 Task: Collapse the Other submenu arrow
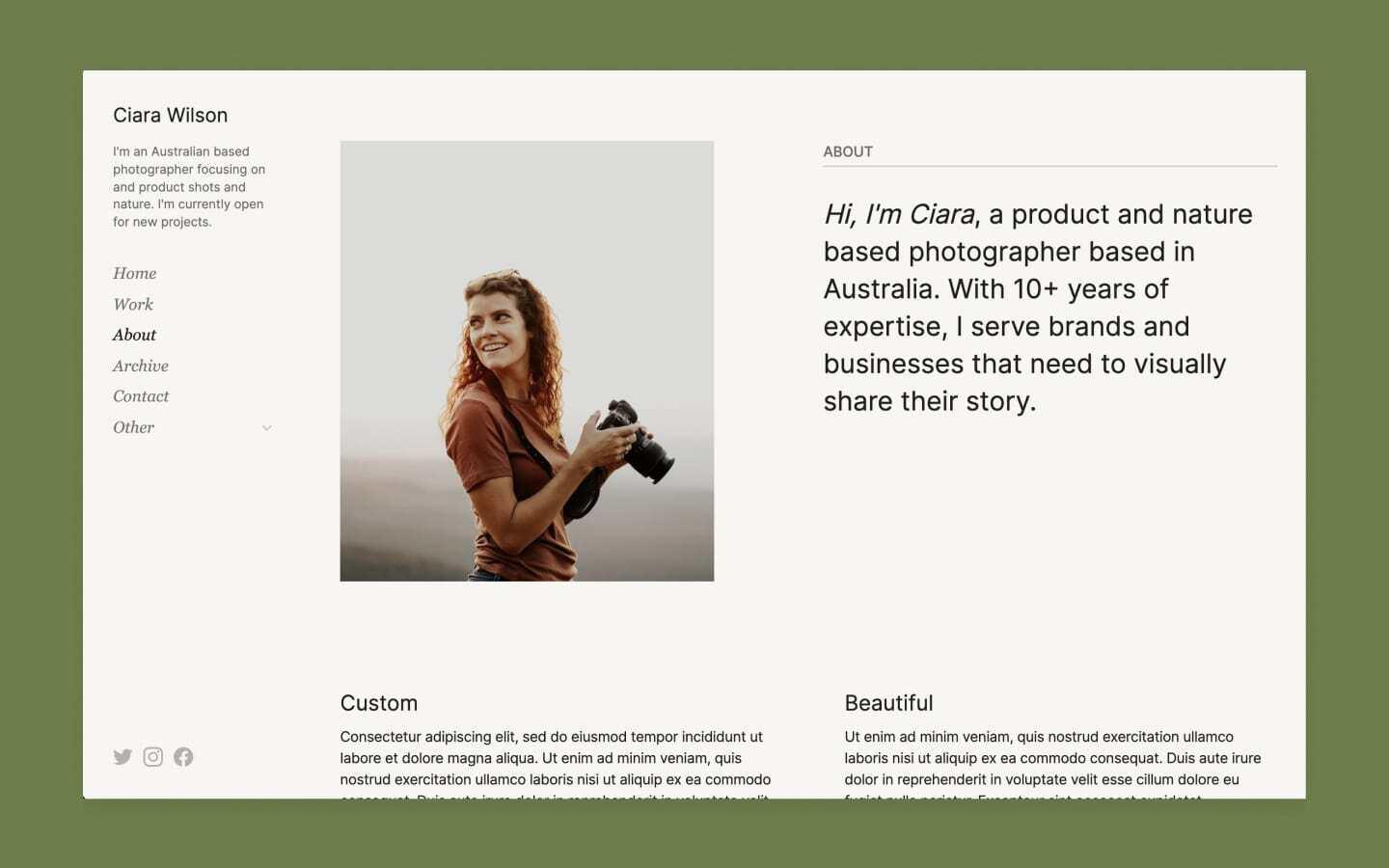pos(266,427)
